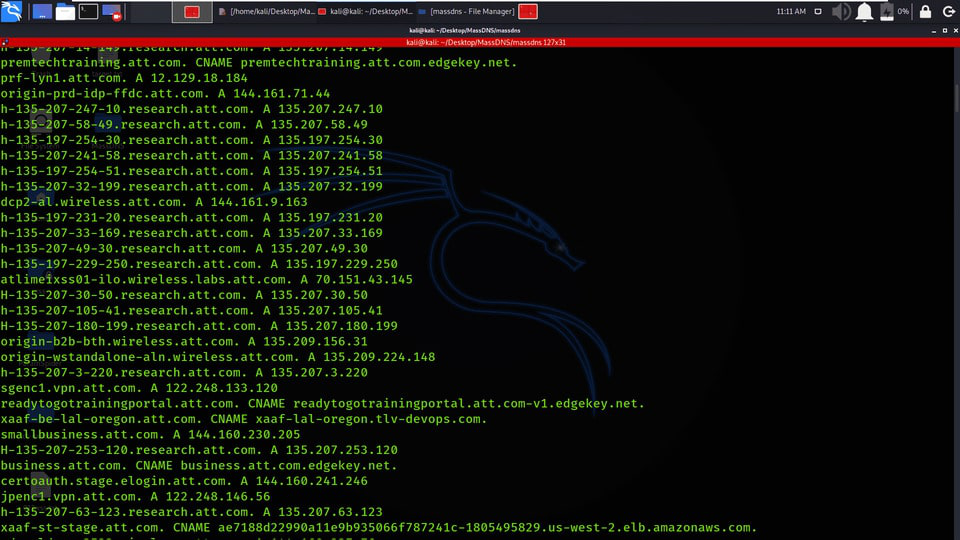Click certoauth.stage.elogin.att.com line
The height and width of the screenshot is (540, 960).
point(184,481)
